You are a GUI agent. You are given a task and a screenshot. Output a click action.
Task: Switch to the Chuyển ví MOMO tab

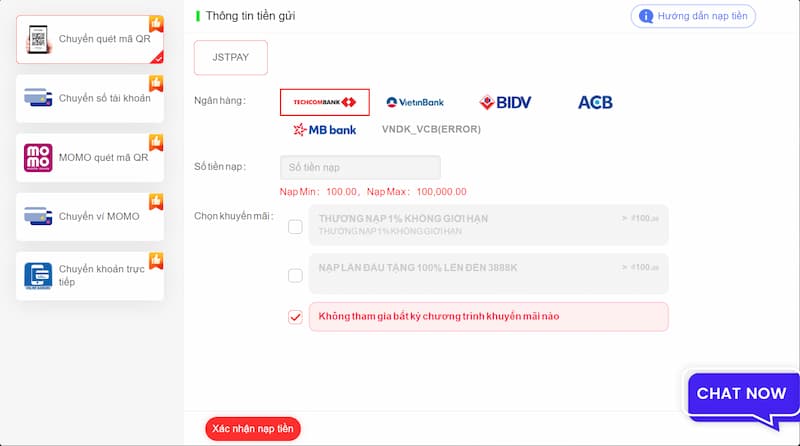click(x=90, y=216)
